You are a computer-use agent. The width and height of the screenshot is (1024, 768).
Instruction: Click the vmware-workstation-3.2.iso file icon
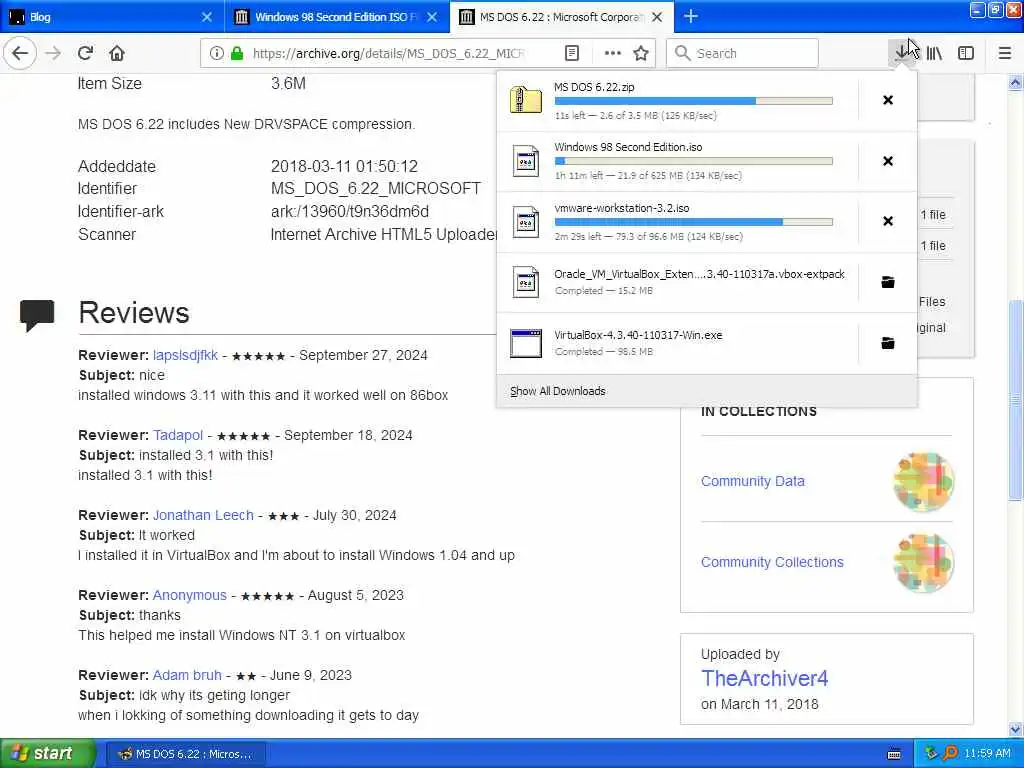pyautogui.click(x=526, y=221)
